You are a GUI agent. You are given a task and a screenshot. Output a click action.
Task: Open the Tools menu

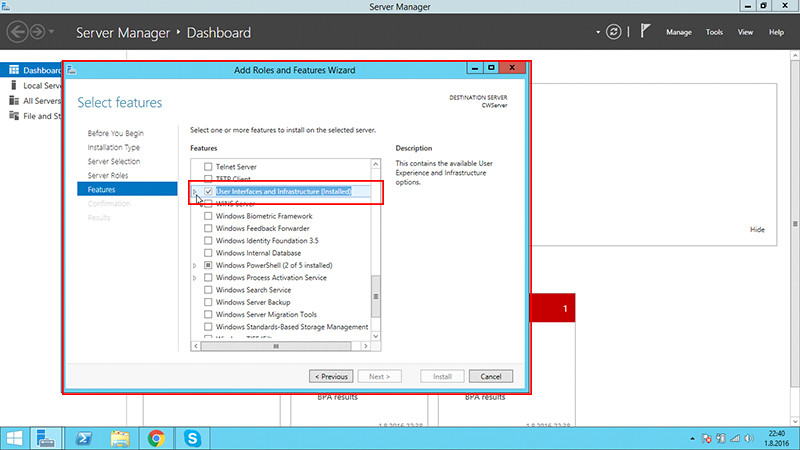click(x=714, y=32)
